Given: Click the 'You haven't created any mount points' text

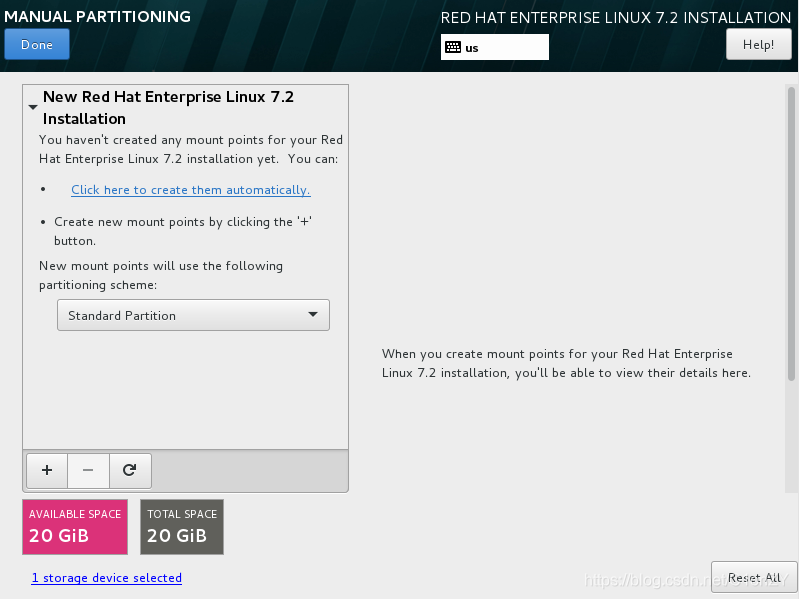Looking at the screenshot, I should pos(191,149).
